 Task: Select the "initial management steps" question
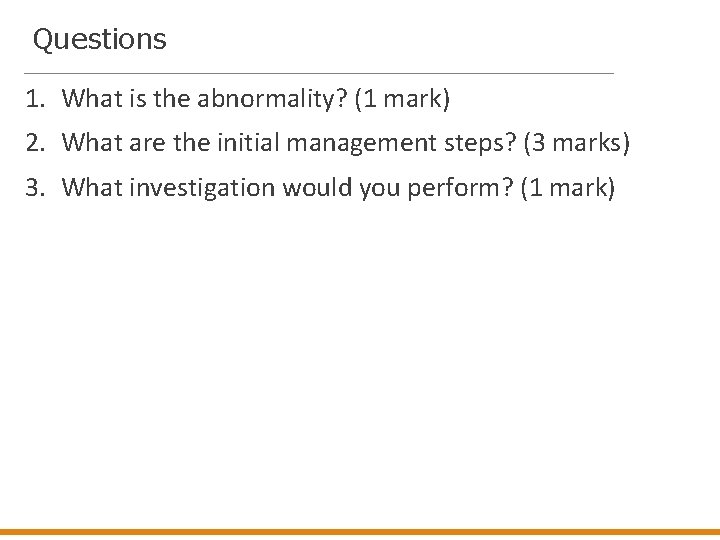345,143
